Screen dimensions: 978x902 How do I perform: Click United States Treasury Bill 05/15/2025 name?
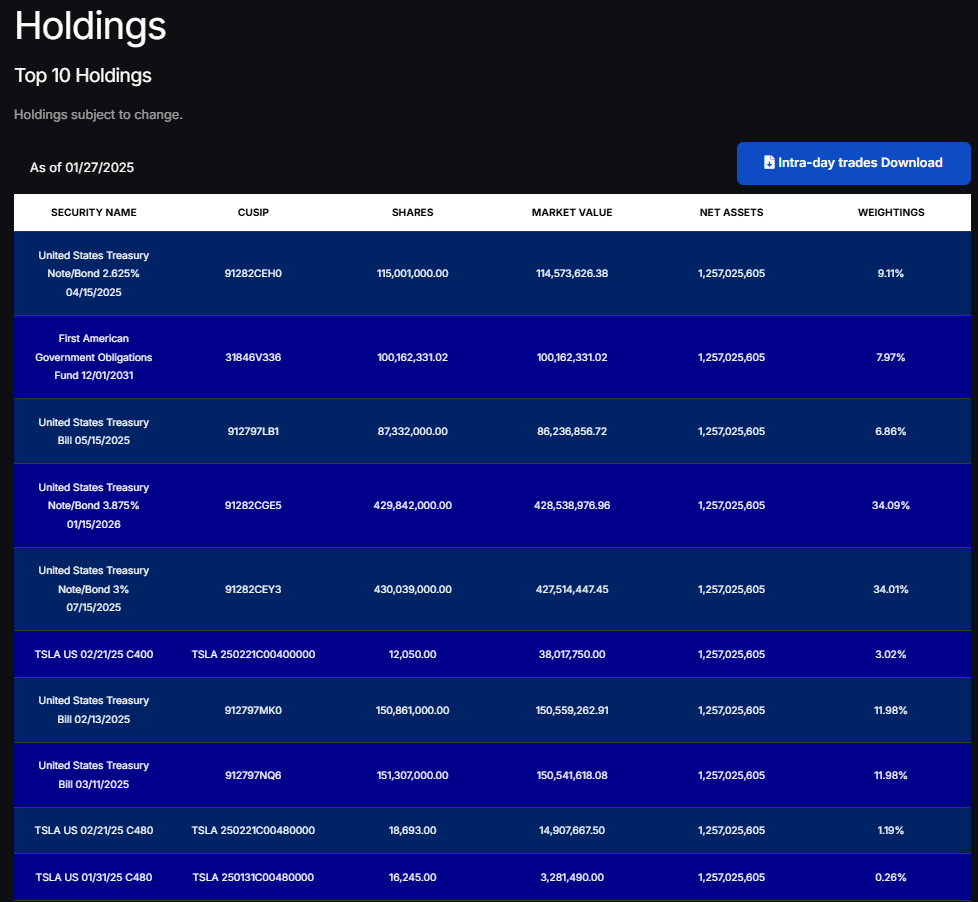(94, 431)
